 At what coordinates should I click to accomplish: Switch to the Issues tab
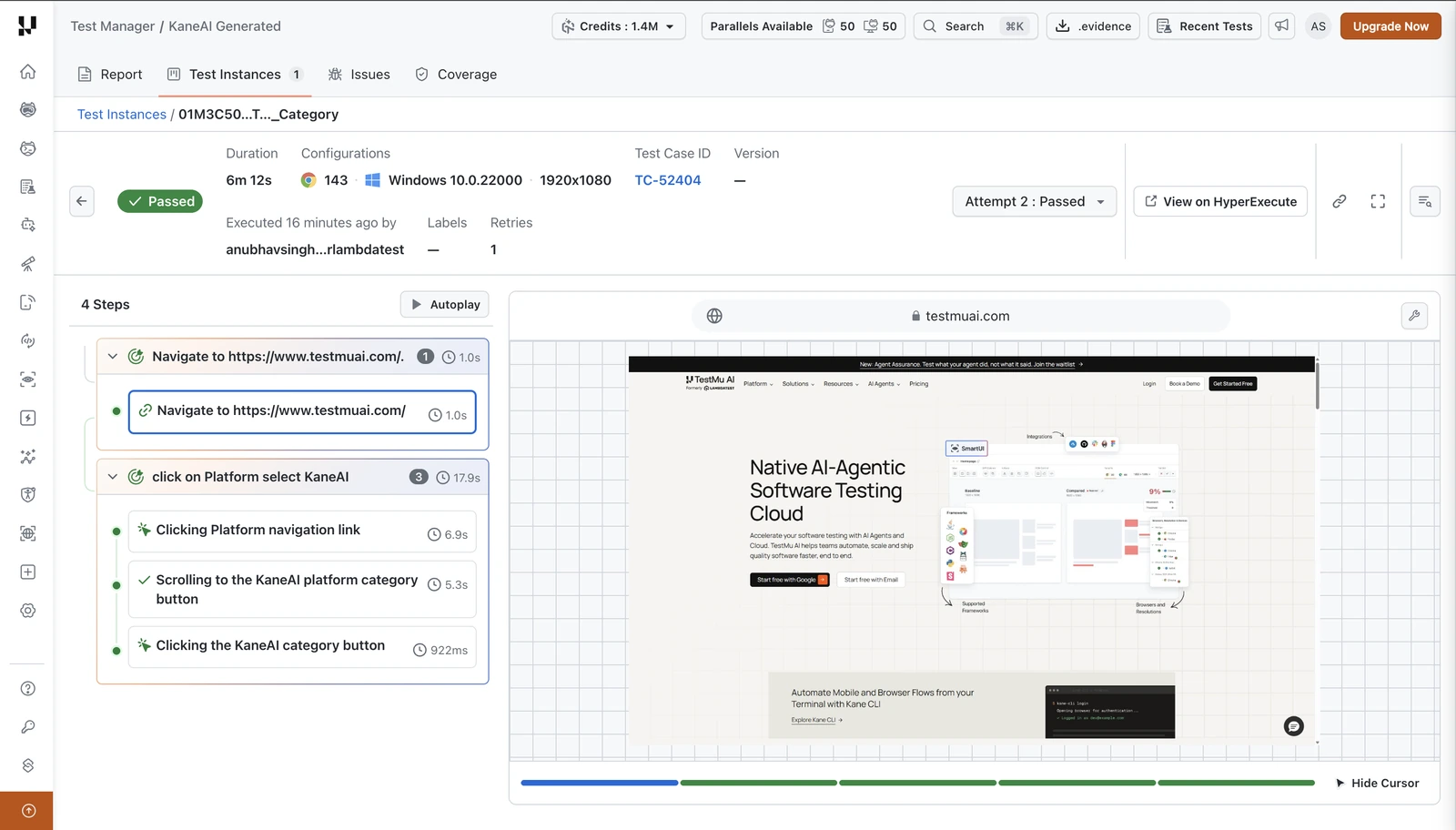pos(359,75)
